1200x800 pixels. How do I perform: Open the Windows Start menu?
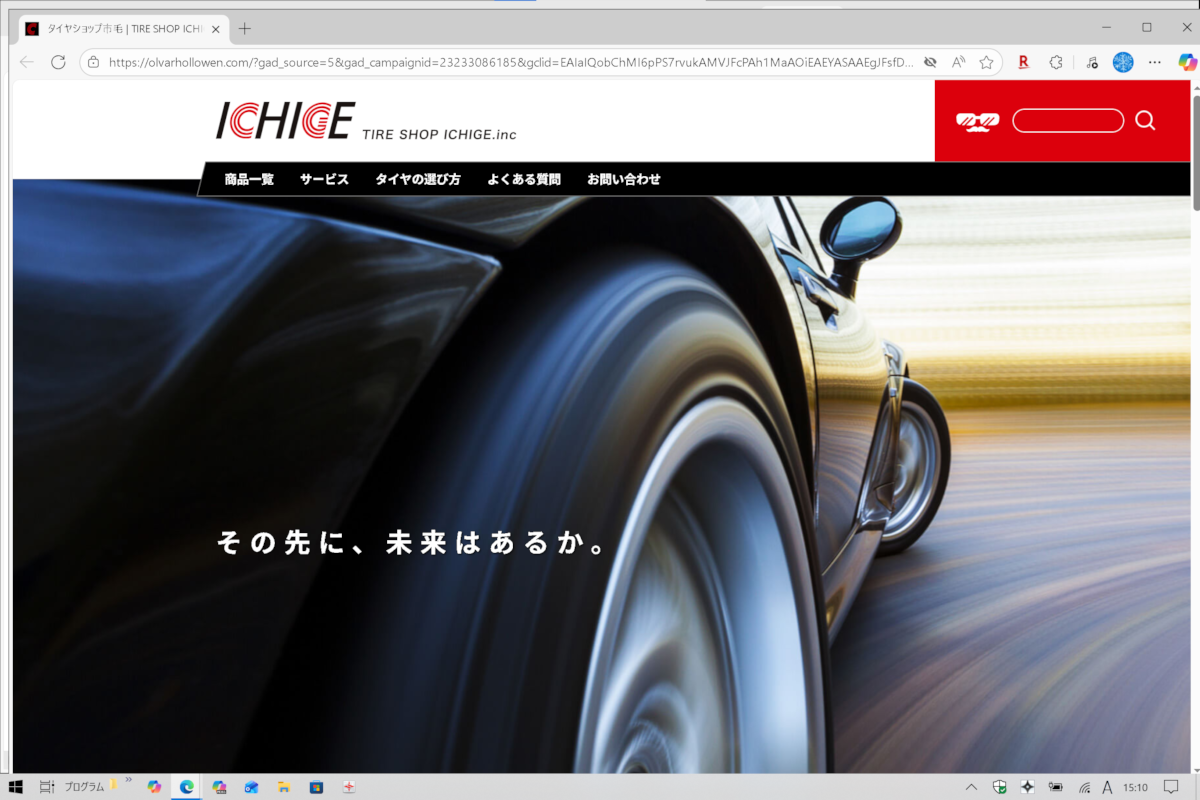[x=16, y=787]
